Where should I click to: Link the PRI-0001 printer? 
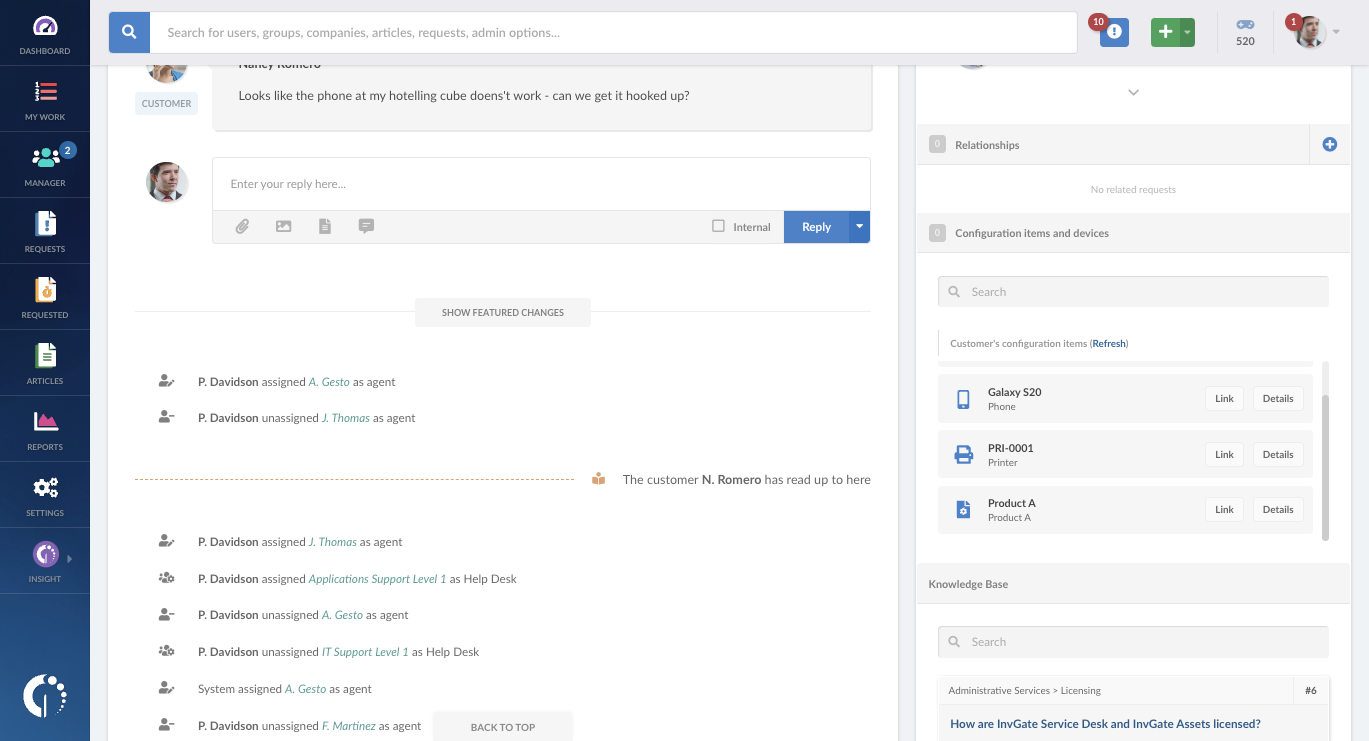point(1224,454)
